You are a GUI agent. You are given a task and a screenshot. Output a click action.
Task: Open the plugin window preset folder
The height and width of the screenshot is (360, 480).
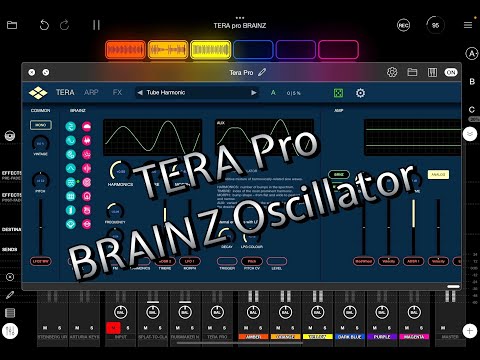coord(412,72)
